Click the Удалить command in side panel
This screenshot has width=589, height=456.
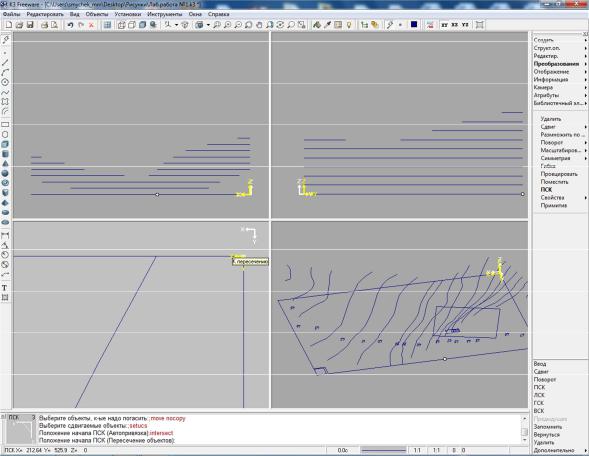tap(551, 119)
